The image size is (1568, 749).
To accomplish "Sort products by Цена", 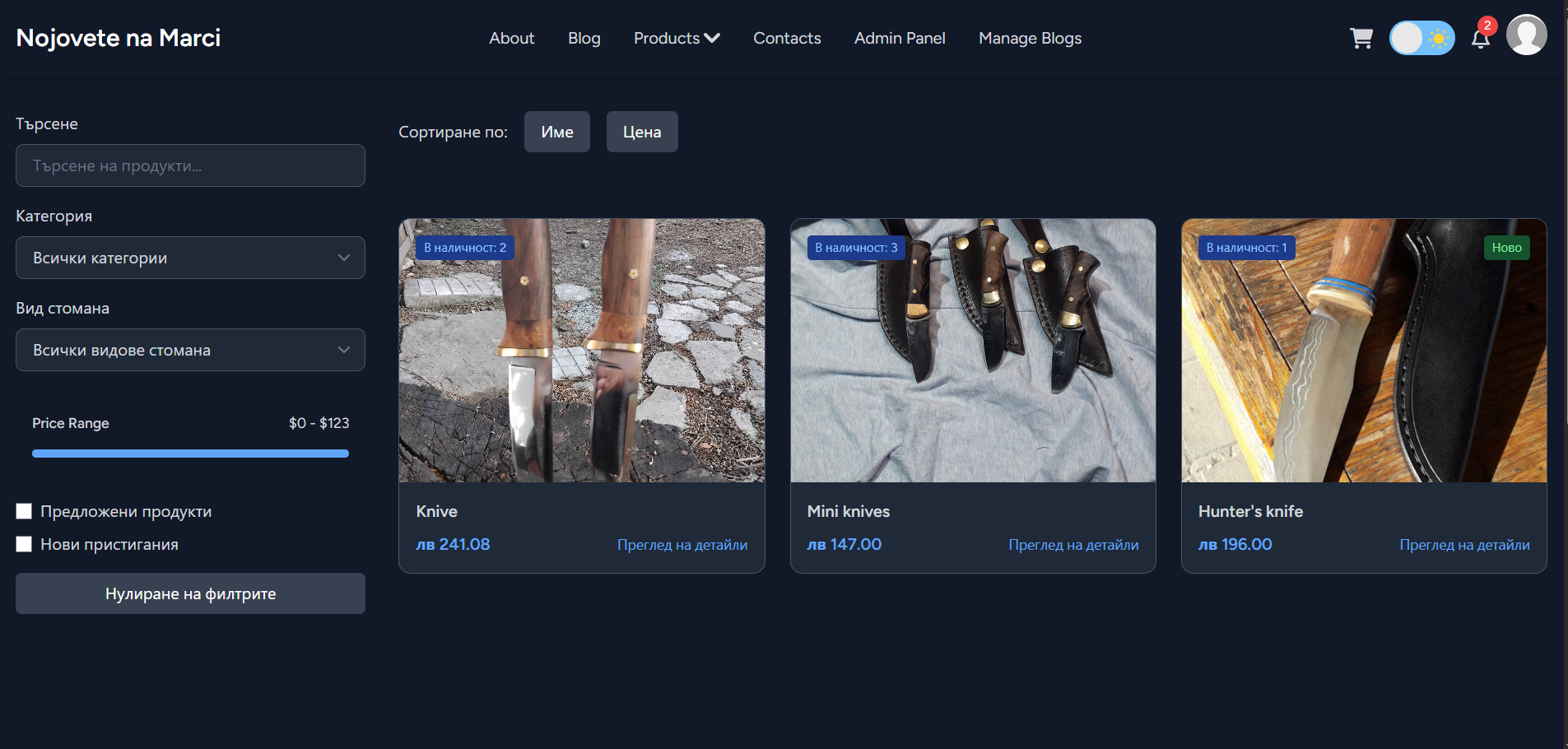I will 642,133.
